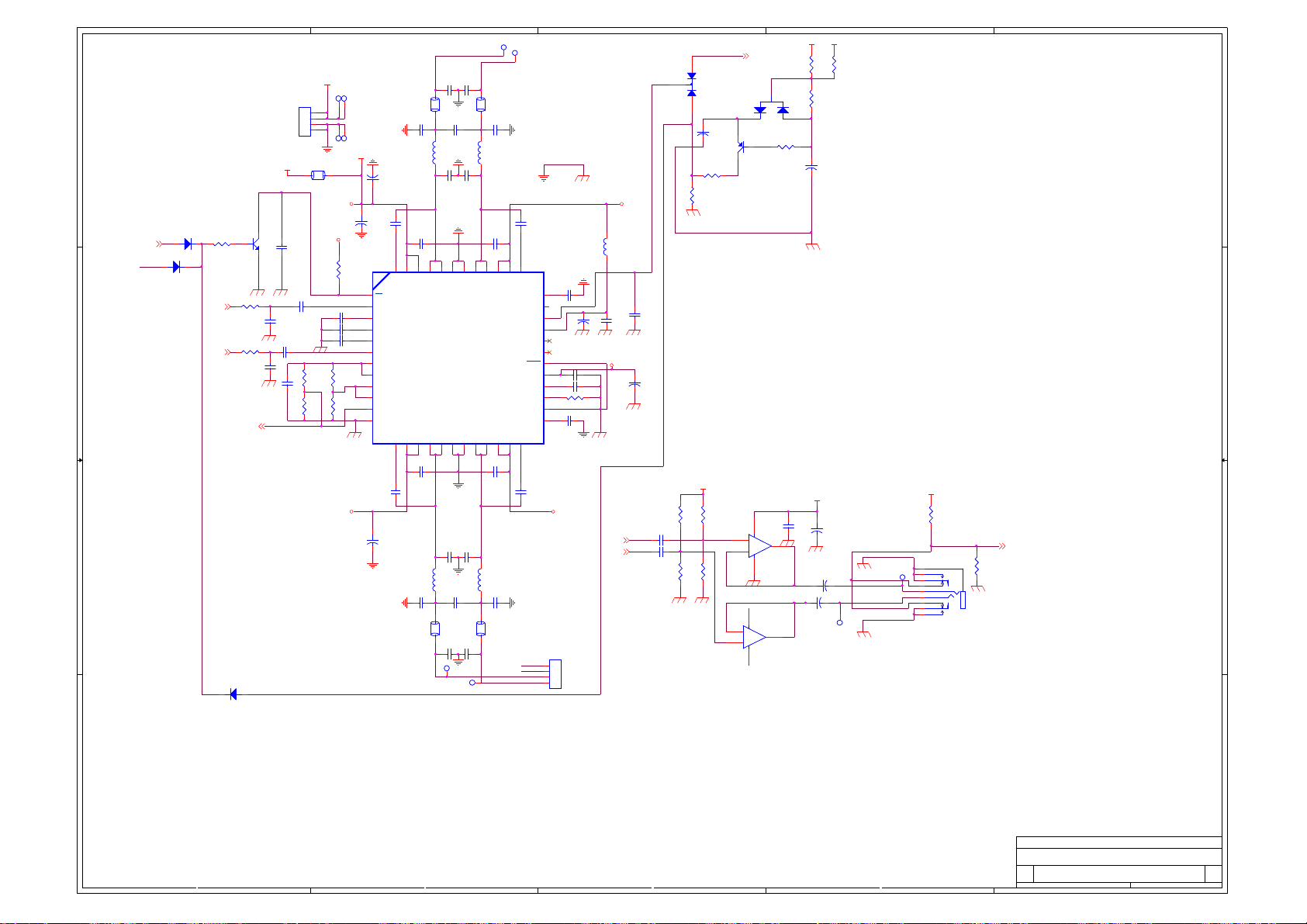1307x924 pixels.
Task: Select the horizontal ferrite bead above the IC
Action: point(317,175)
